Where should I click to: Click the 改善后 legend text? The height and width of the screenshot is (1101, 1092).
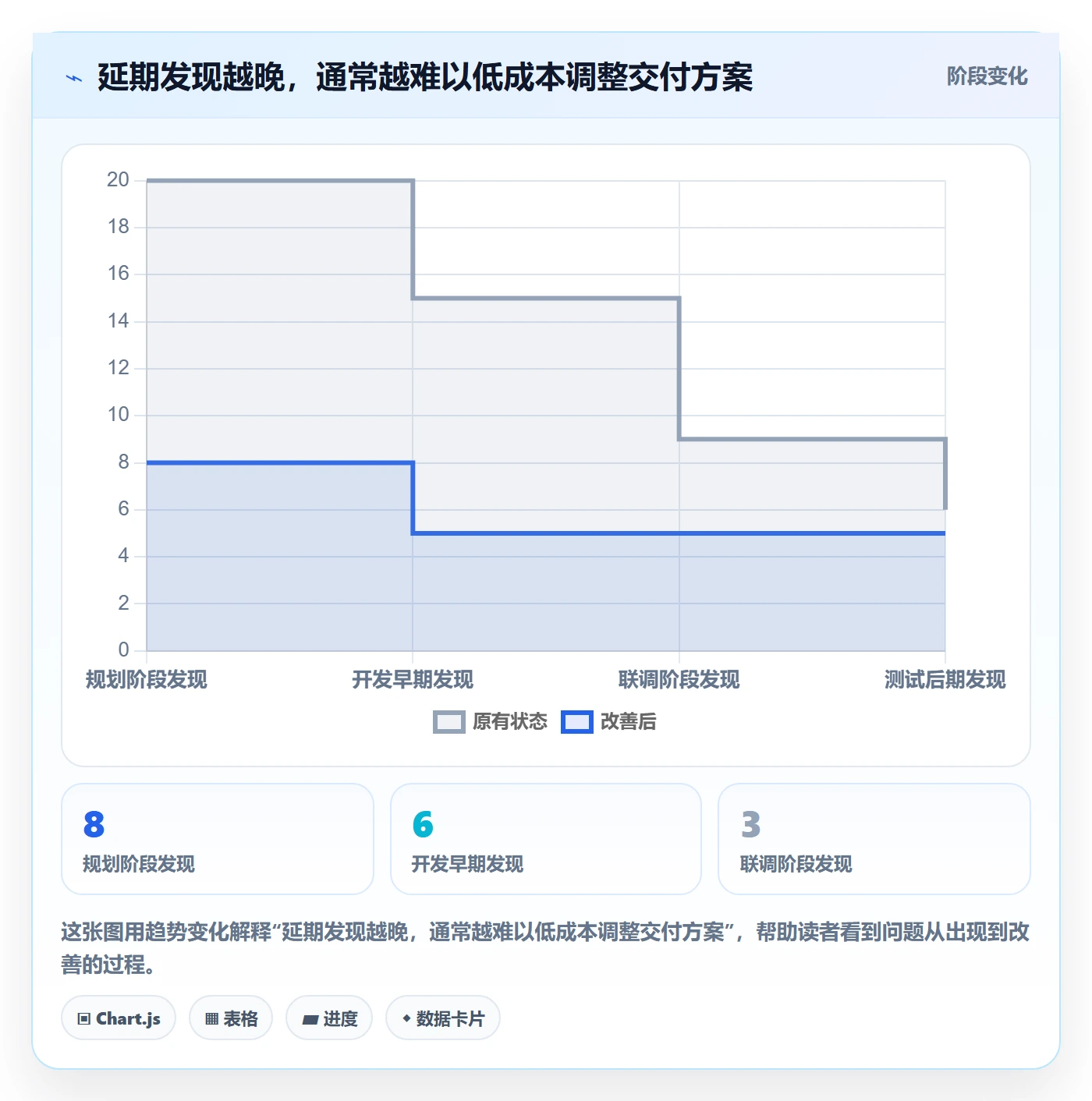[x=628, y=722]
